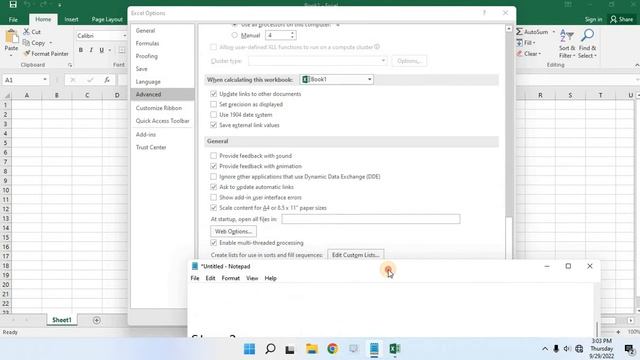This screenshot has height=360, width=640.
Task: Select the Formulas options category
Action: coord(162,43)
